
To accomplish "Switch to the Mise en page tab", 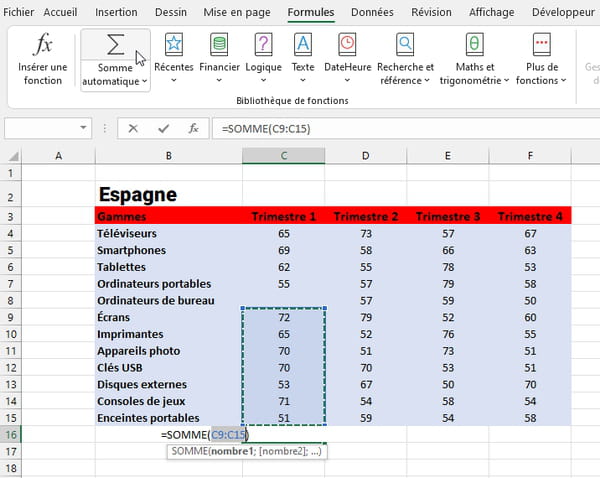I will (237, 12).
